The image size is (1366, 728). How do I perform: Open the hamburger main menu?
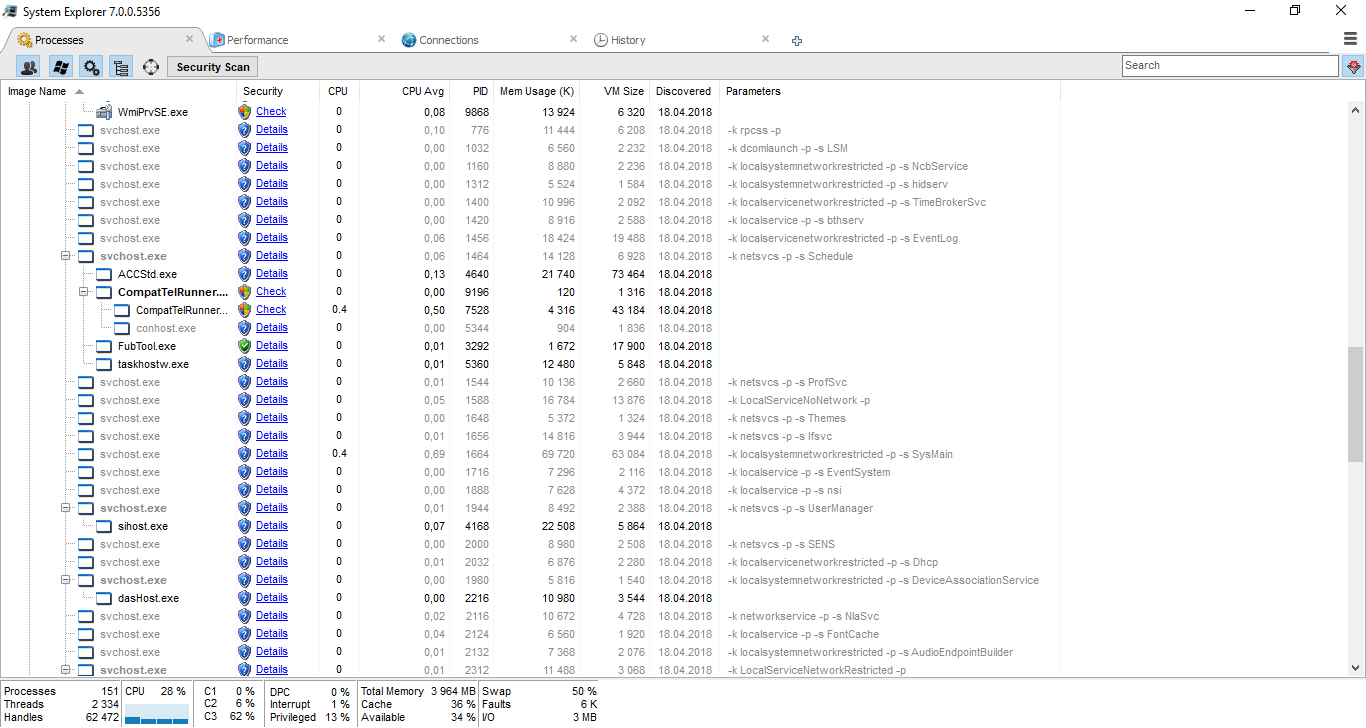(x=1350, y=39)
